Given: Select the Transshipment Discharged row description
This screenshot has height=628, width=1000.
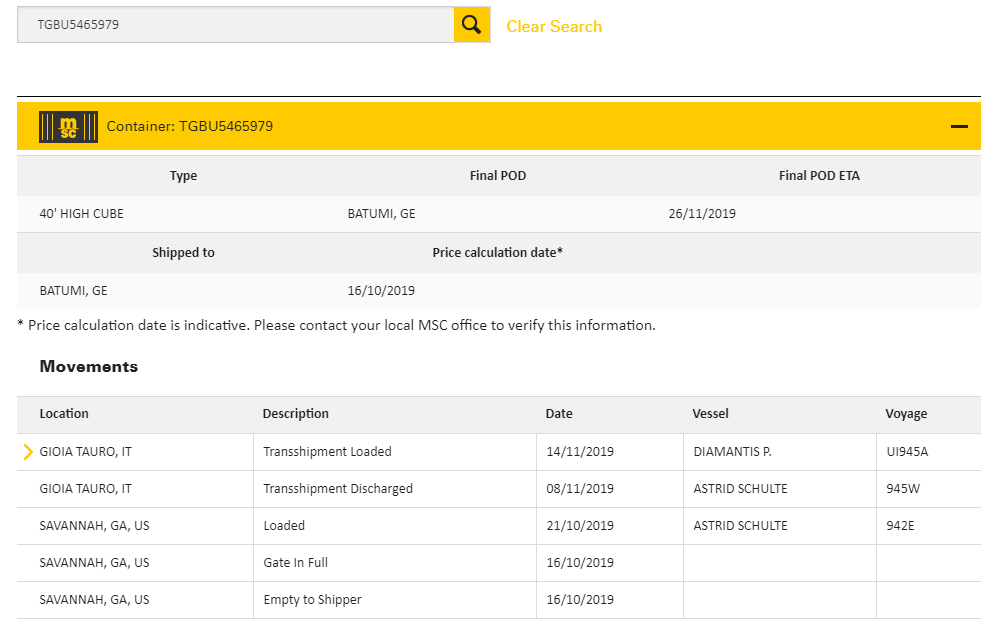Looking at the screenshot, I should 337,489.
